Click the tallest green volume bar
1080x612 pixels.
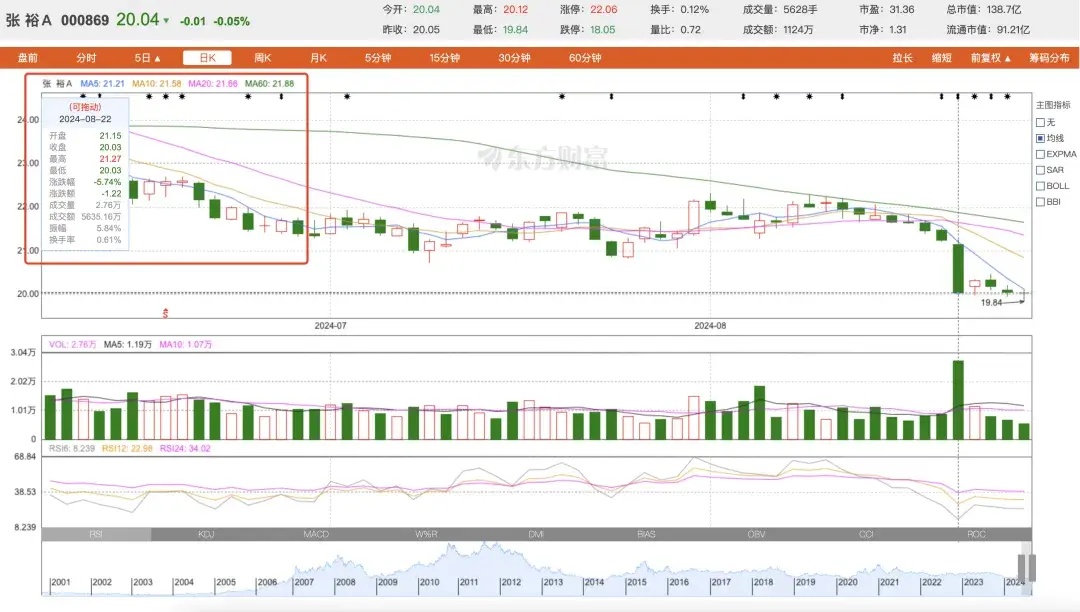point(958,400)
